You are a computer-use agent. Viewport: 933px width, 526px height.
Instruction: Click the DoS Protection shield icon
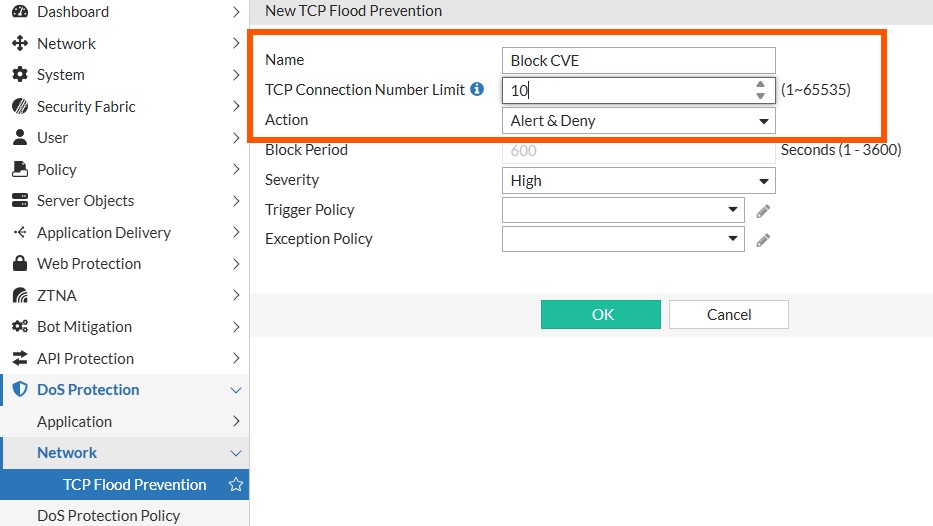click(x=20, y=390)
